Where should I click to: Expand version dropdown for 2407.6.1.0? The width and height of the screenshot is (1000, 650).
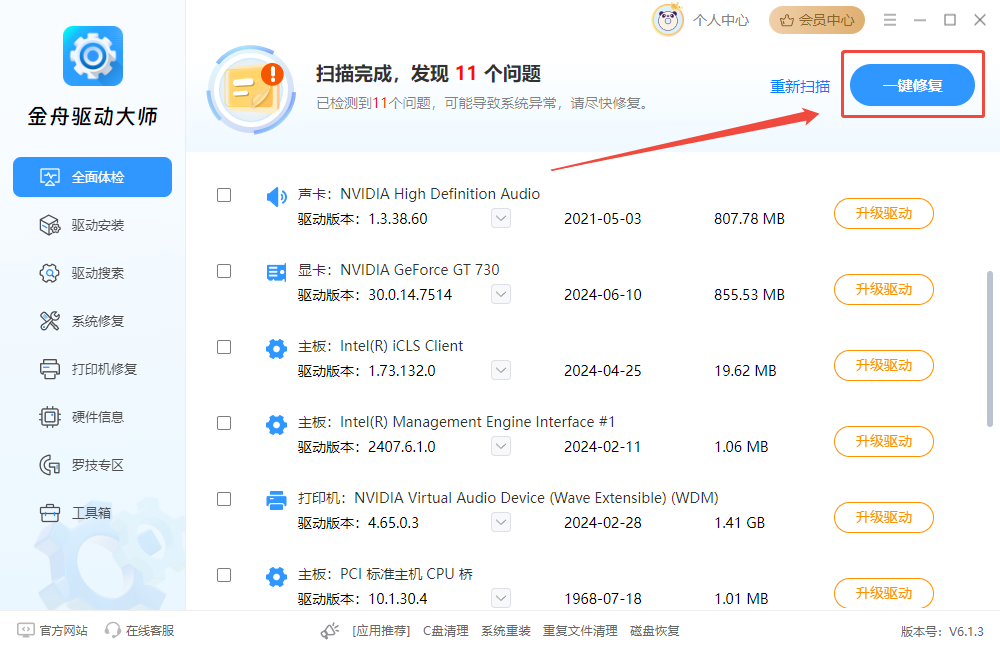(x=501, y=446)
